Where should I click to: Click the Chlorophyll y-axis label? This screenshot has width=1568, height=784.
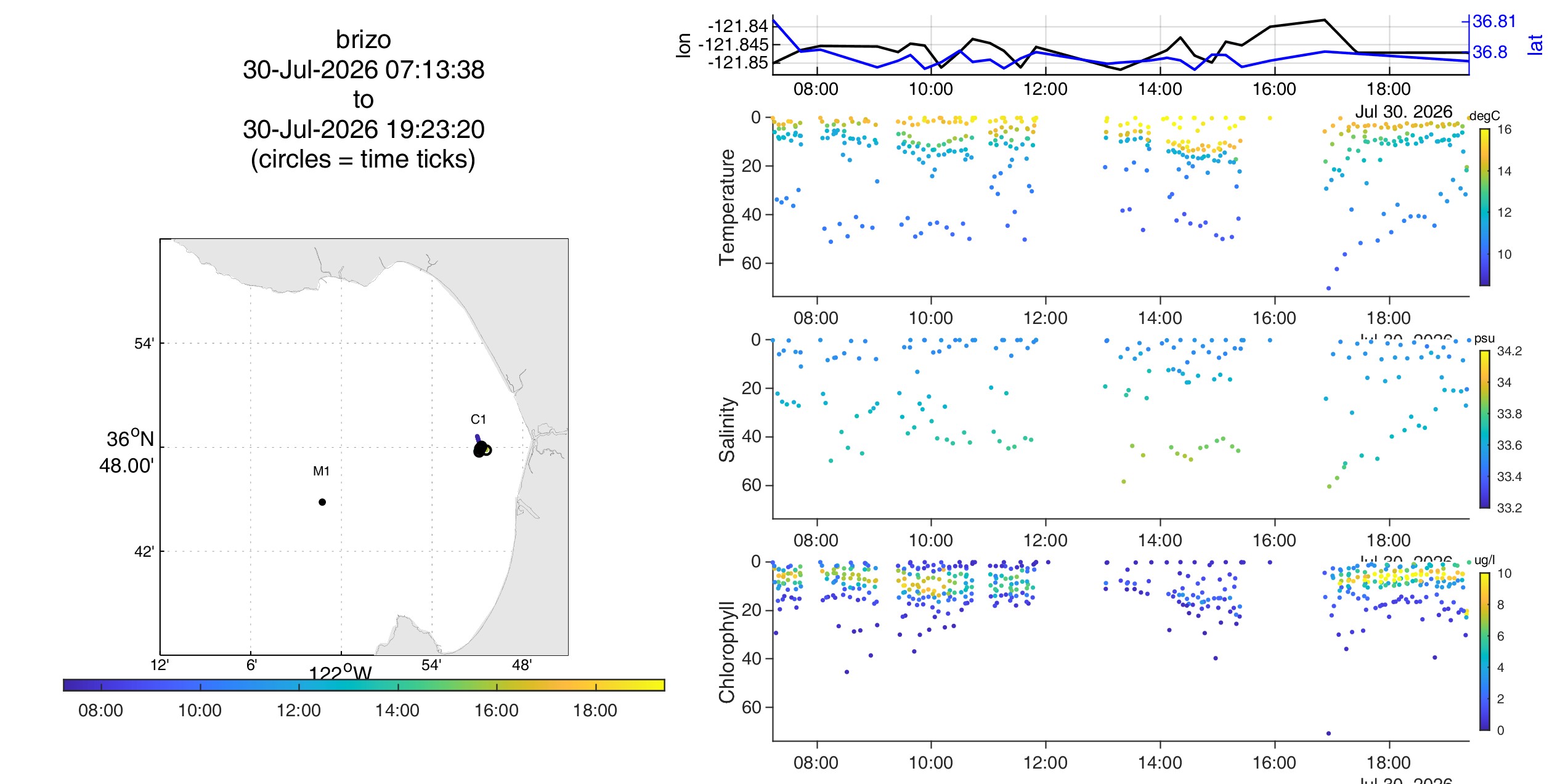tap(728, 652)
